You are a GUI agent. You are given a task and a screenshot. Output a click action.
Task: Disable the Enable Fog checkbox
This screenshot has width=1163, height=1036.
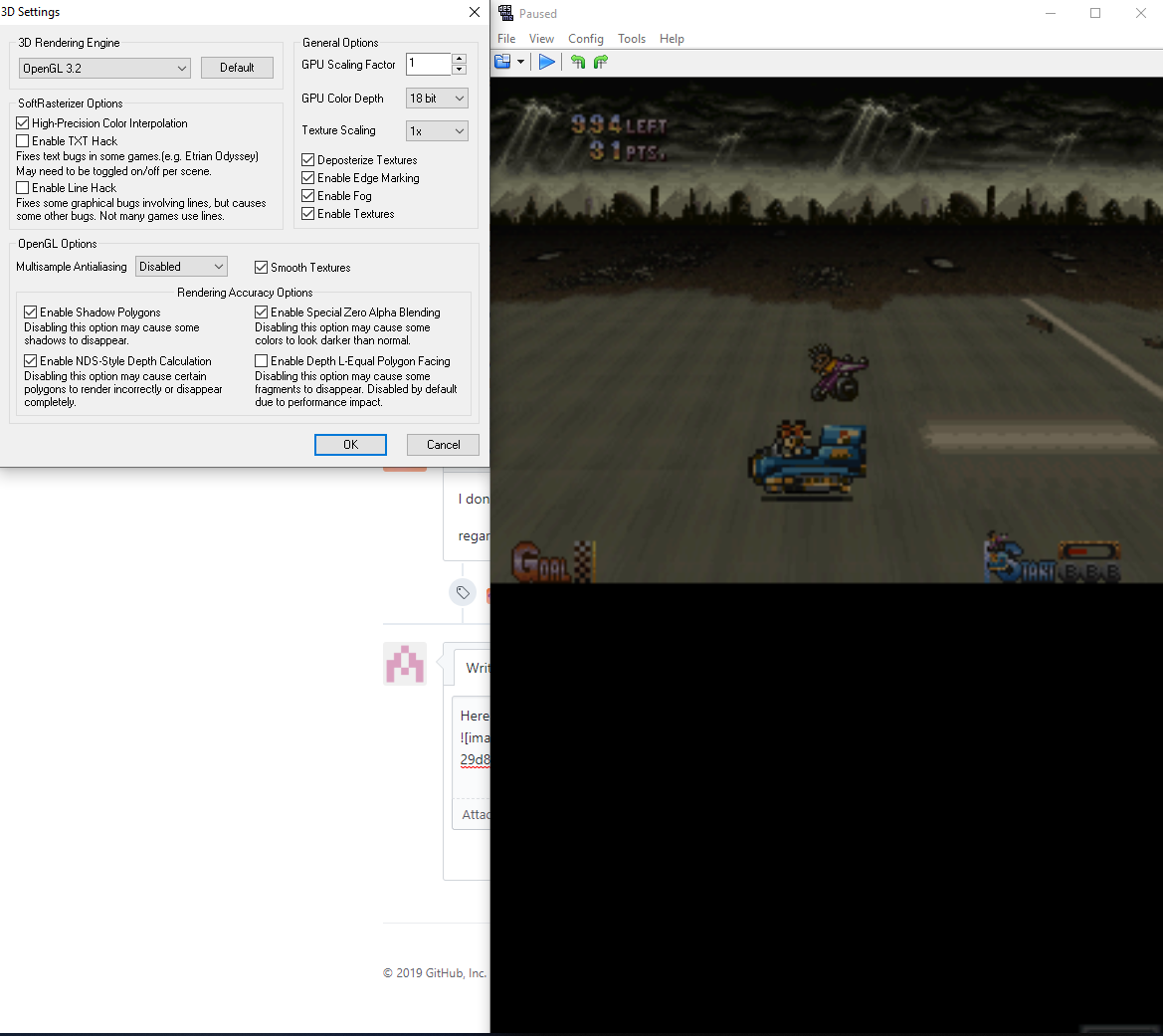307,195
